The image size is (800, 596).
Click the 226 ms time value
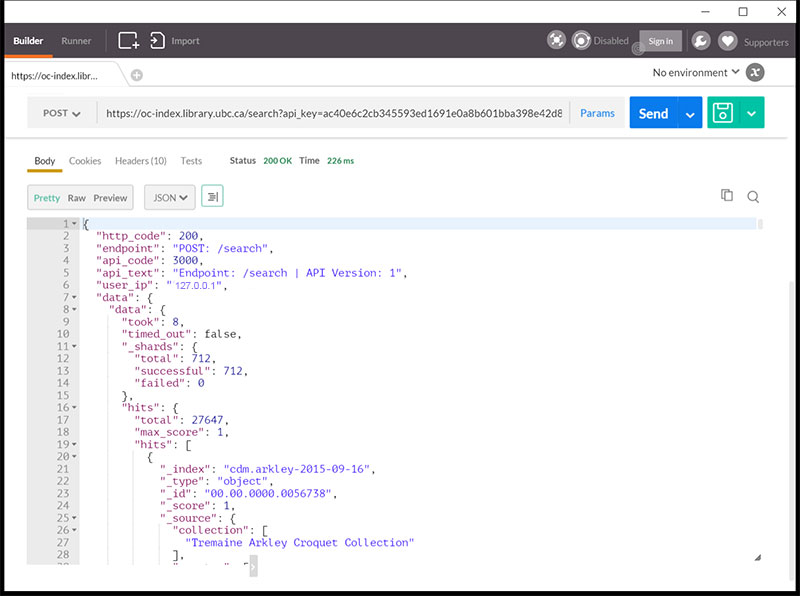click(x=340, y=161)
